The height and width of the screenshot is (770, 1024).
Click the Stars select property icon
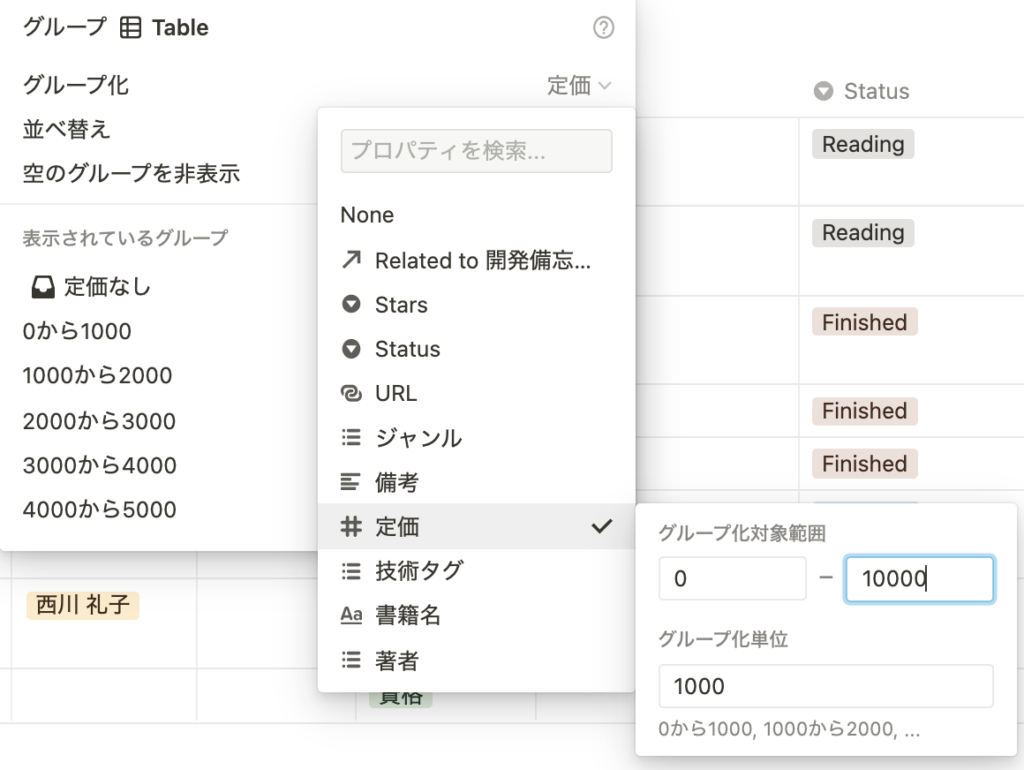click(351, 305)
